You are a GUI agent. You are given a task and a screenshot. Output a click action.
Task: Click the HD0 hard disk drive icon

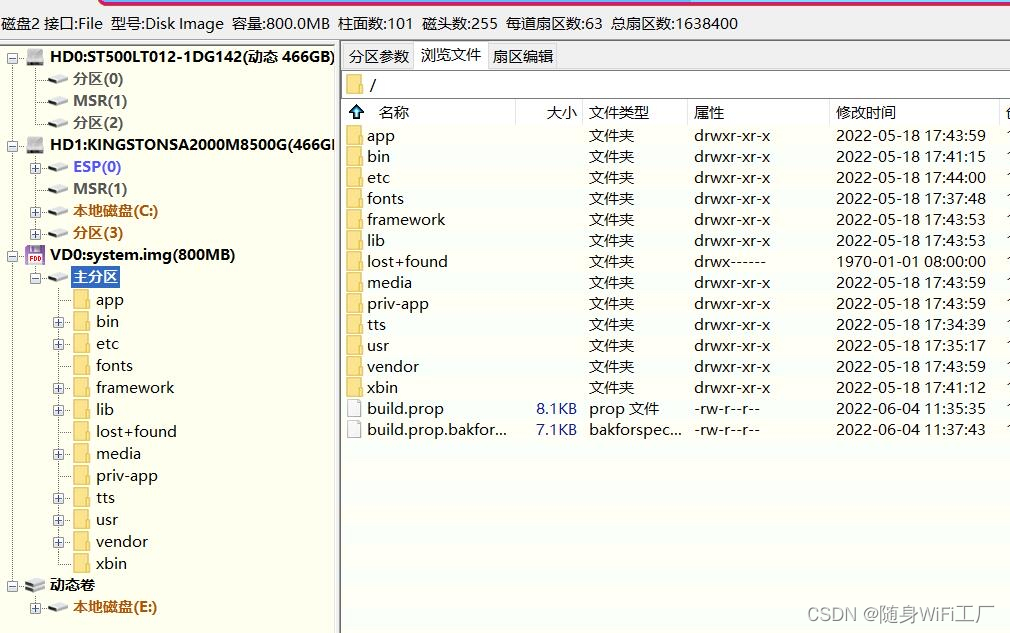coord(35,57)
